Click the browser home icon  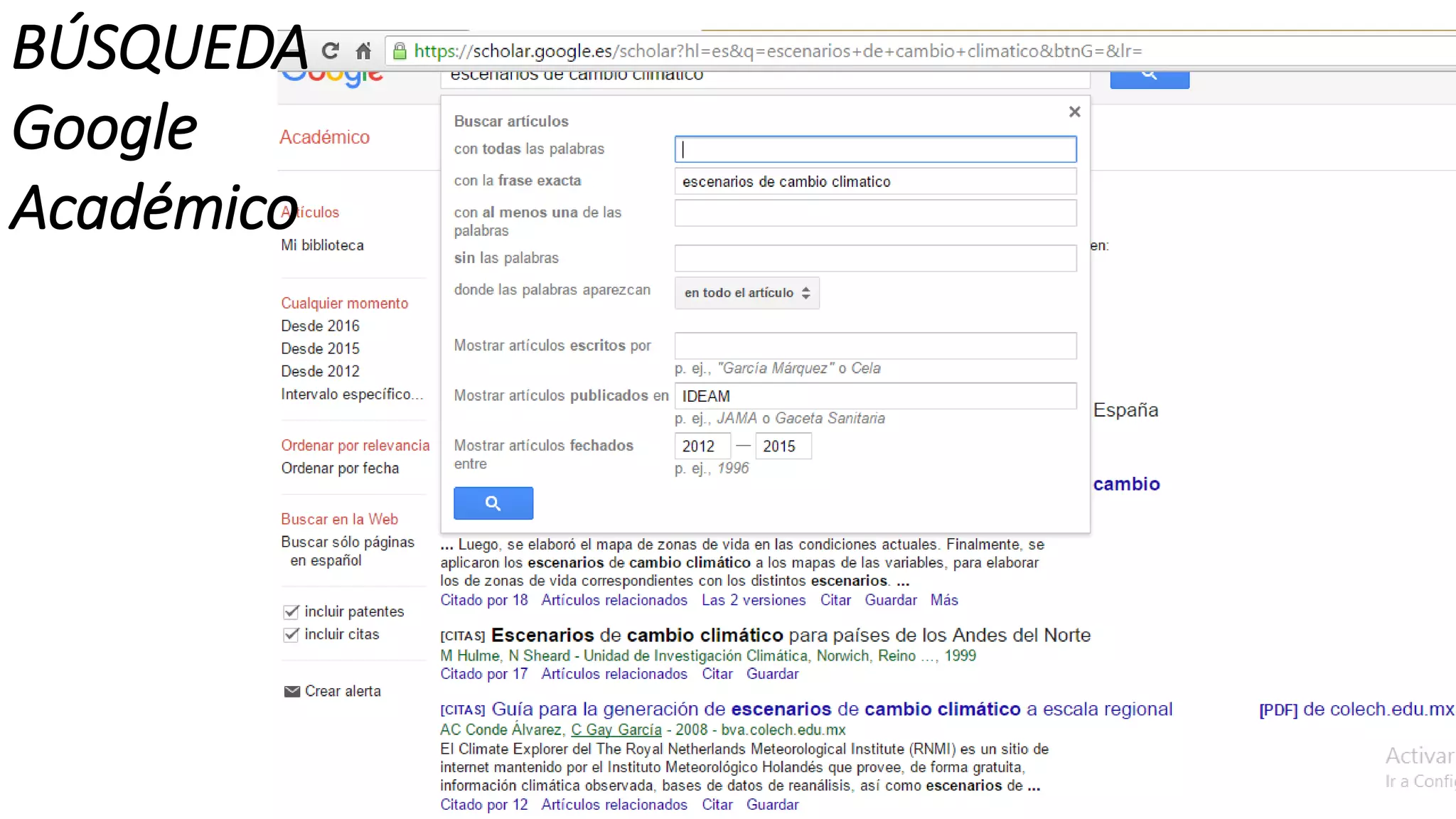pos(363,50)
